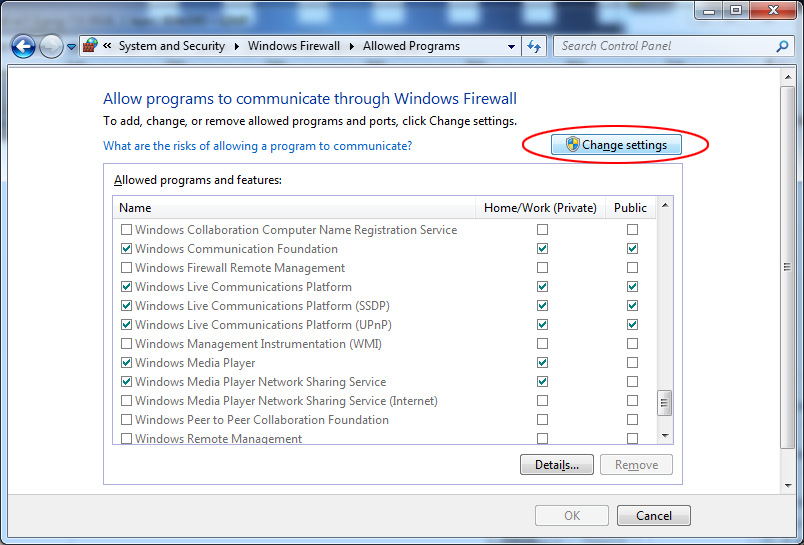Check Windows Media Player Network Sharing Service (Internet)

tap(126, 400)
